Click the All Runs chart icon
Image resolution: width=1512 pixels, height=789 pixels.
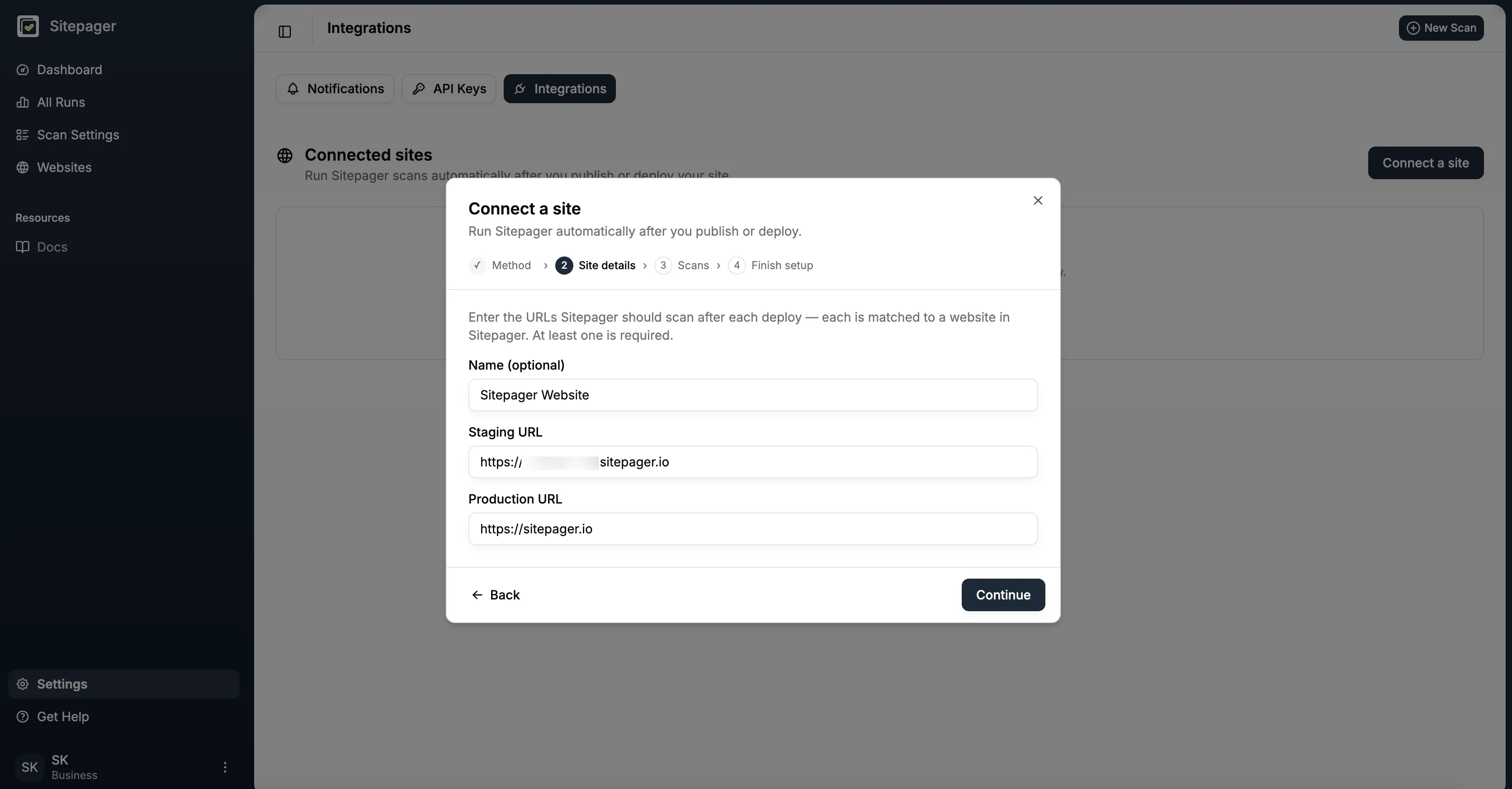point(22,102)
